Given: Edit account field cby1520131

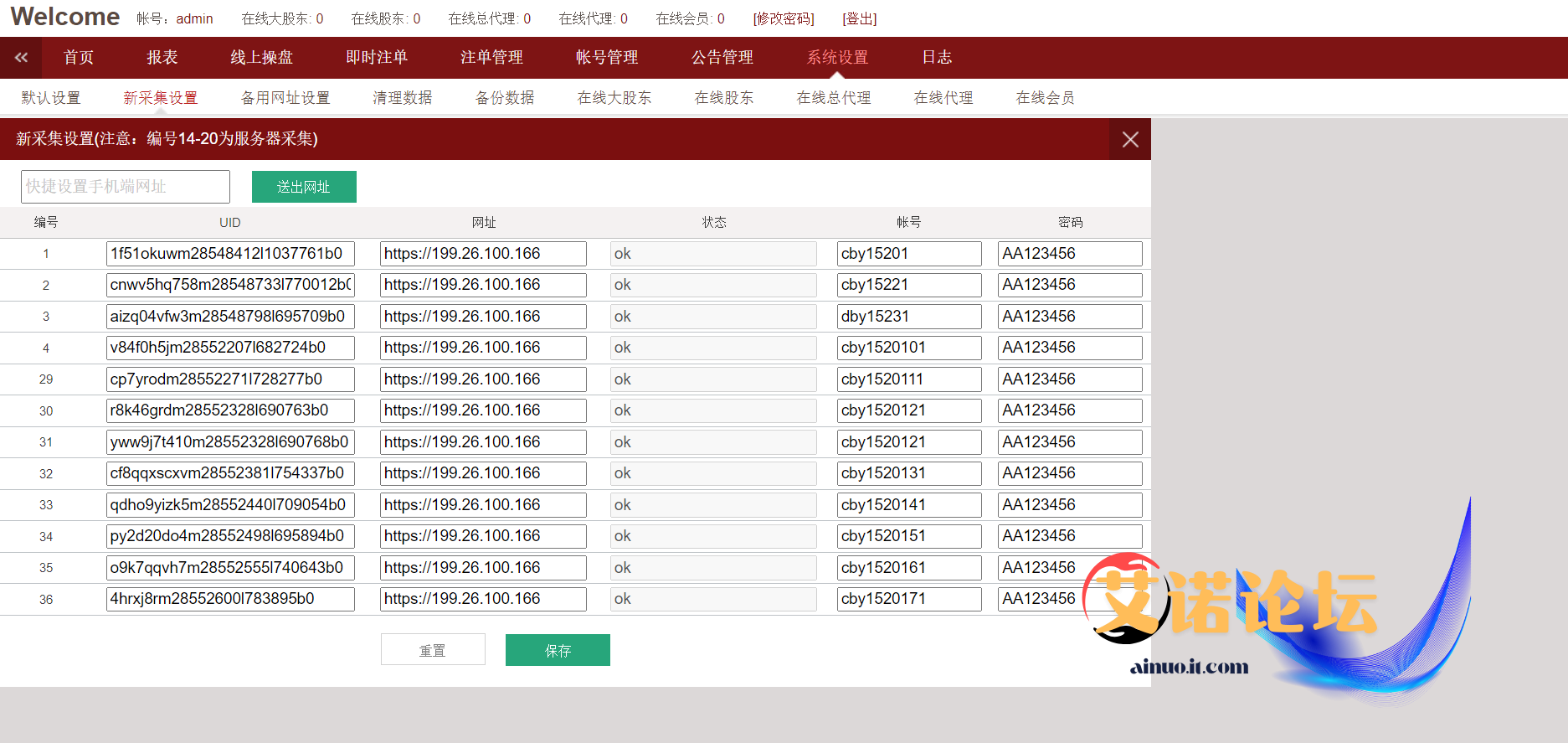Looking at the screenshot, I should pos(909,473).
